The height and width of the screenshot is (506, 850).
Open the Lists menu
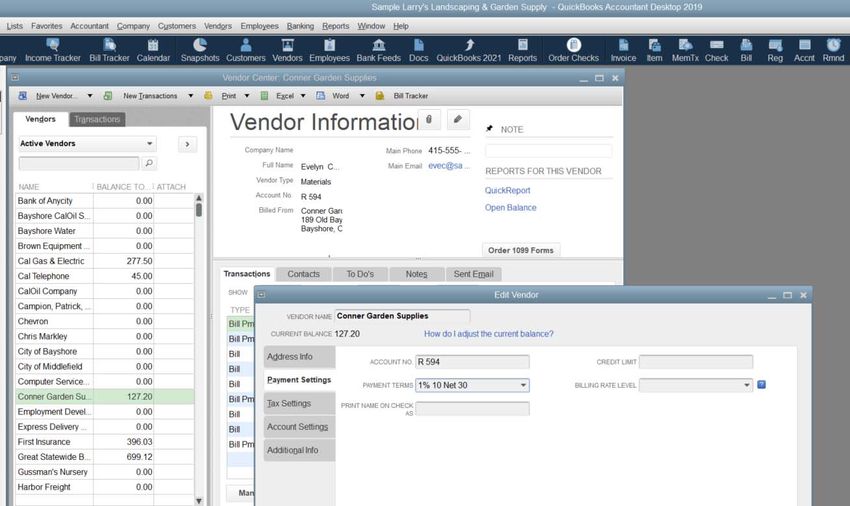pos(15,26)
